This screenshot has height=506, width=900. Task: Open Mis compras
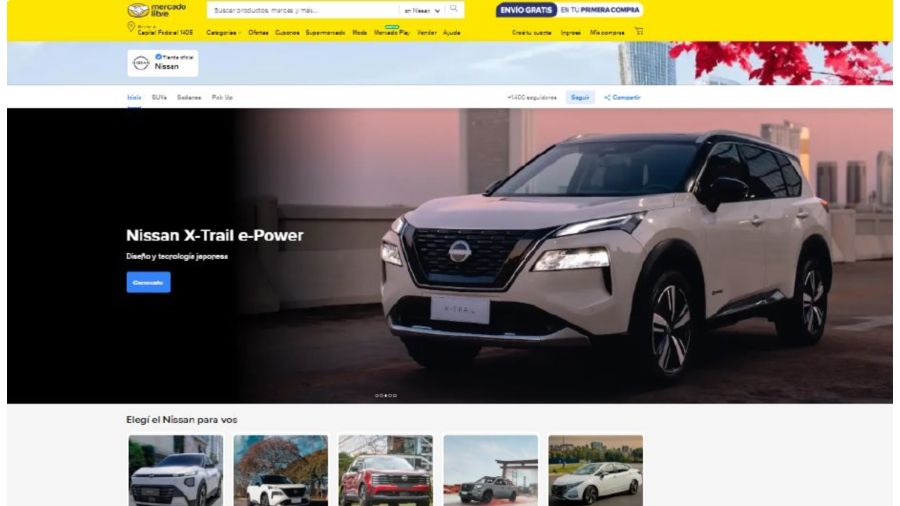[607, 33]
